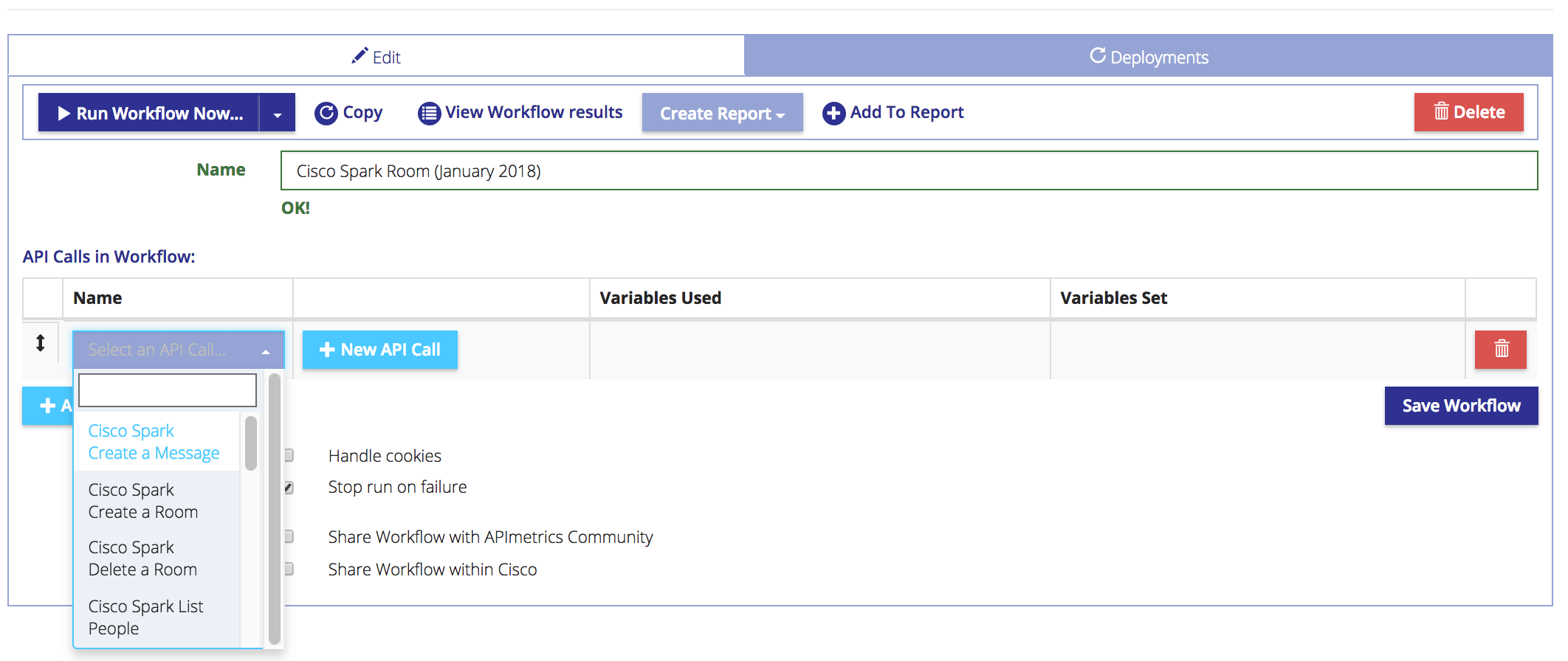Open the Run Workflow dropdown arrow
Screen dimensions: 1568x661
(278, 113)
